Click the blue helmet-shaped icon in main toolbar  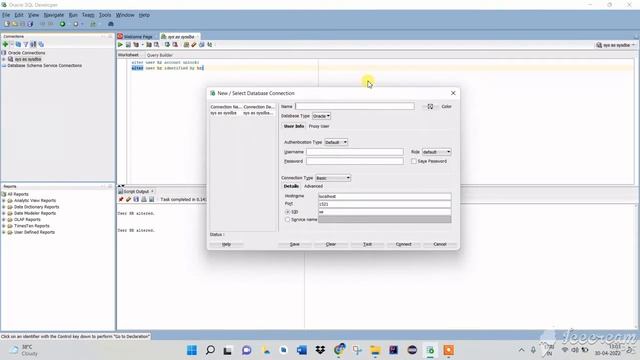tap(111, 24)
